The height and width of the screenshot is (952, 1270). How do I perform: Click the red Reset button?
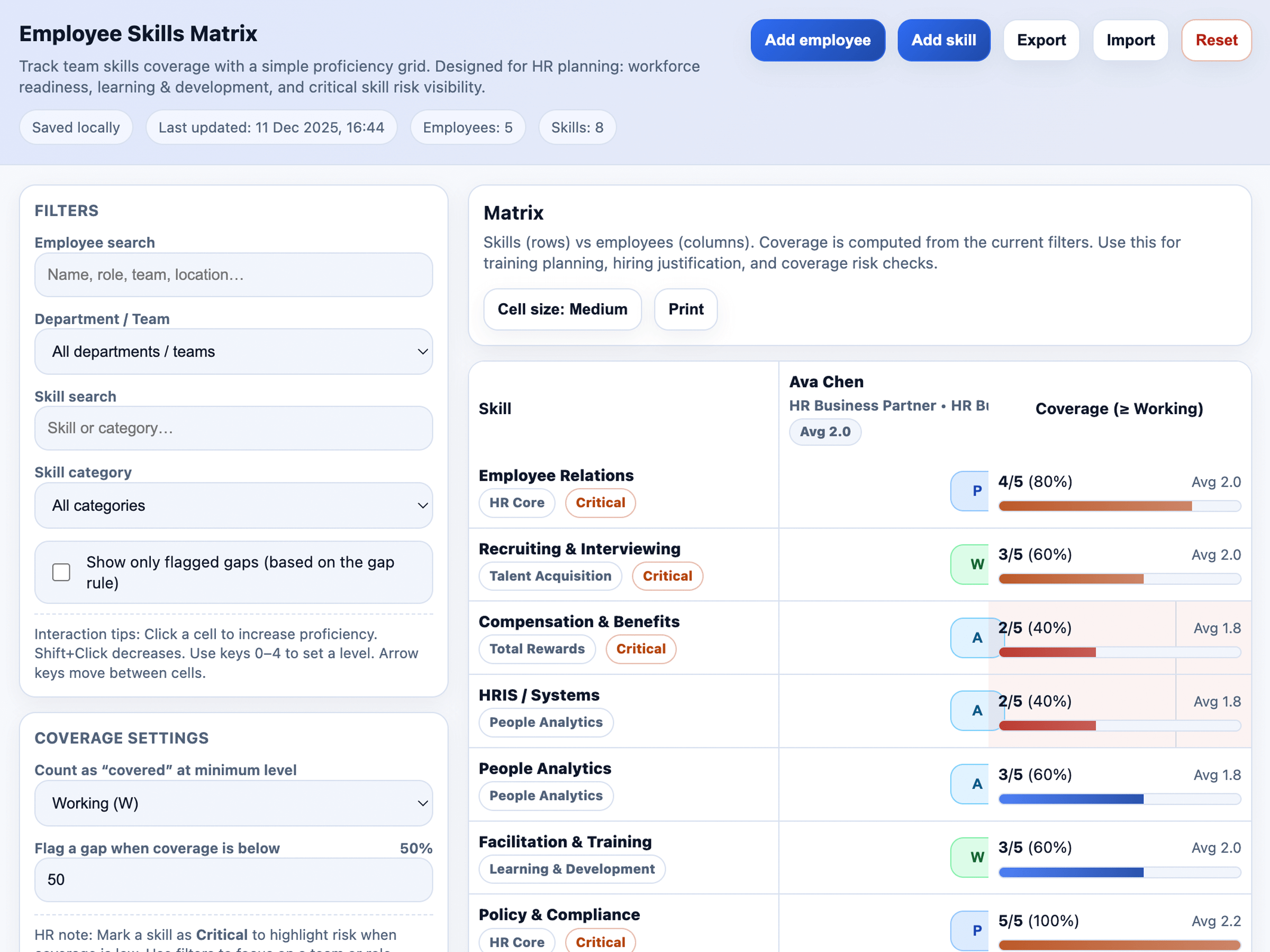point(1215,40)
